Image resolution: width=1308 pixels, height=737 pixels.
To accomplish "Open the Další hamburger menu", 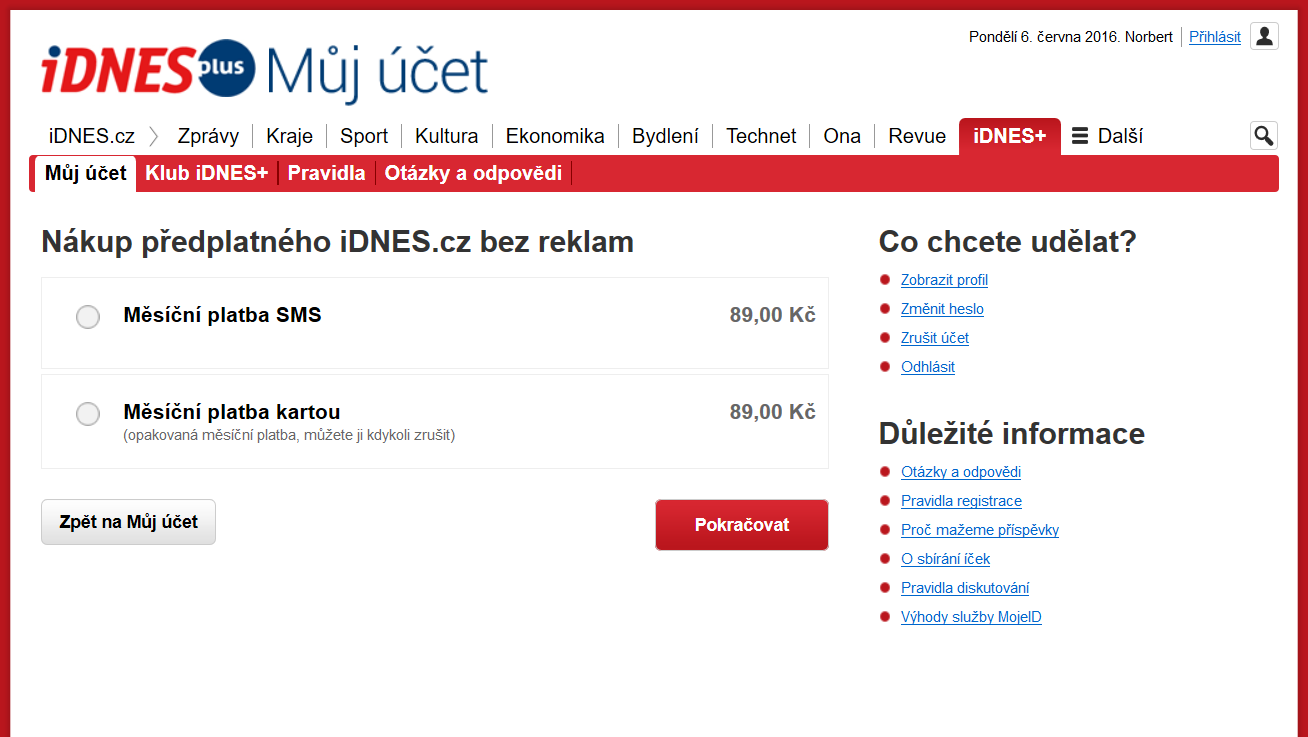I will (1107, 136).
